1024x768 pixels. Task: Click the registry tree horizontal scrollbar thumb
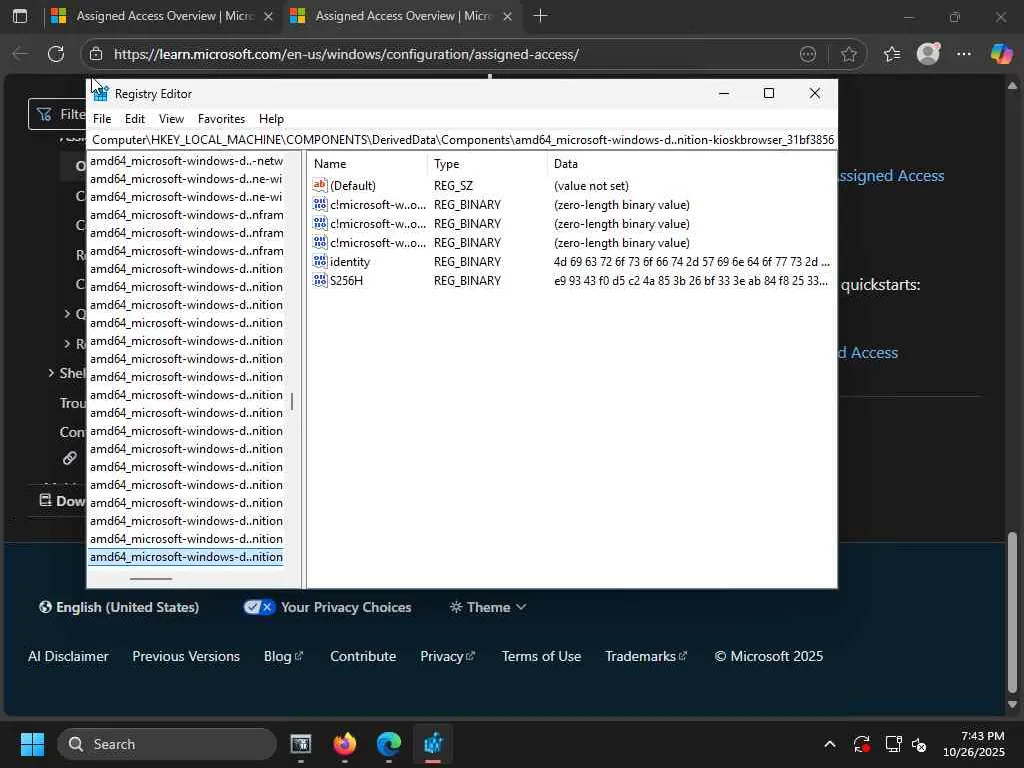coord(151,579)
